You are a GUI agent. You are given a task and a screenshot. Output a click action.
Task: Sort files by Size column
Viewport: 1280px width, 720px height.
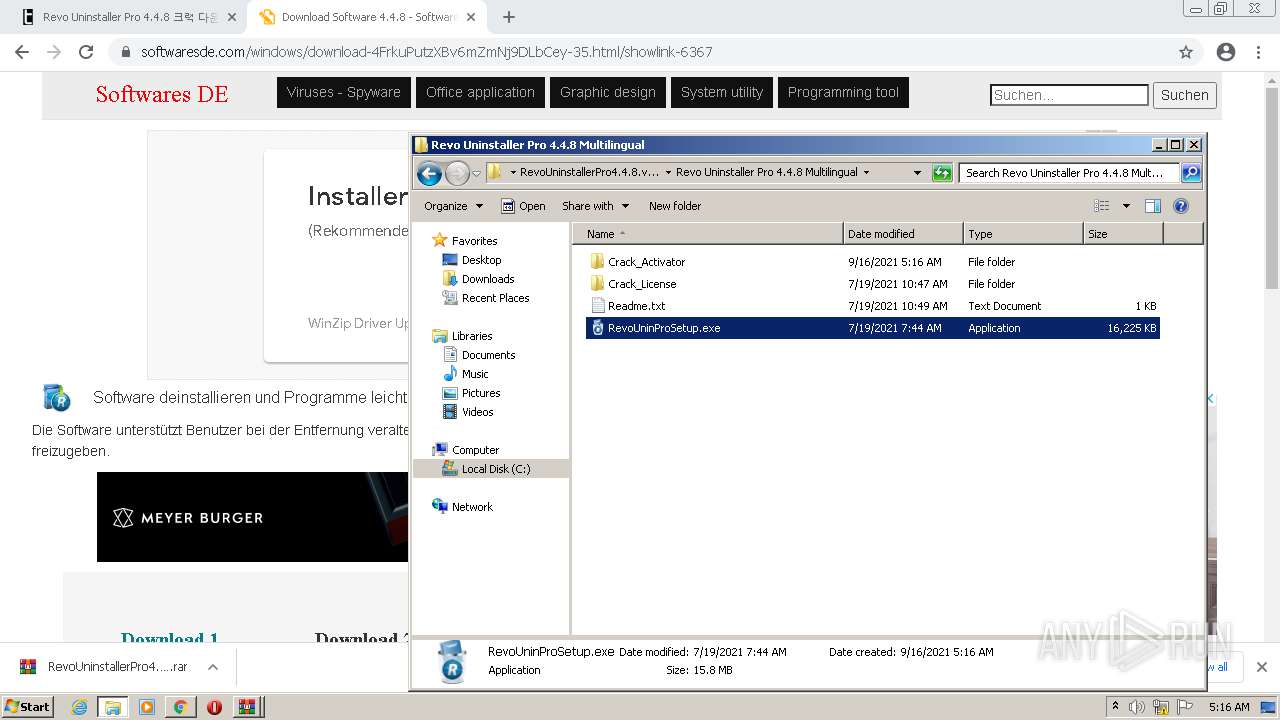coord(1123,234)
